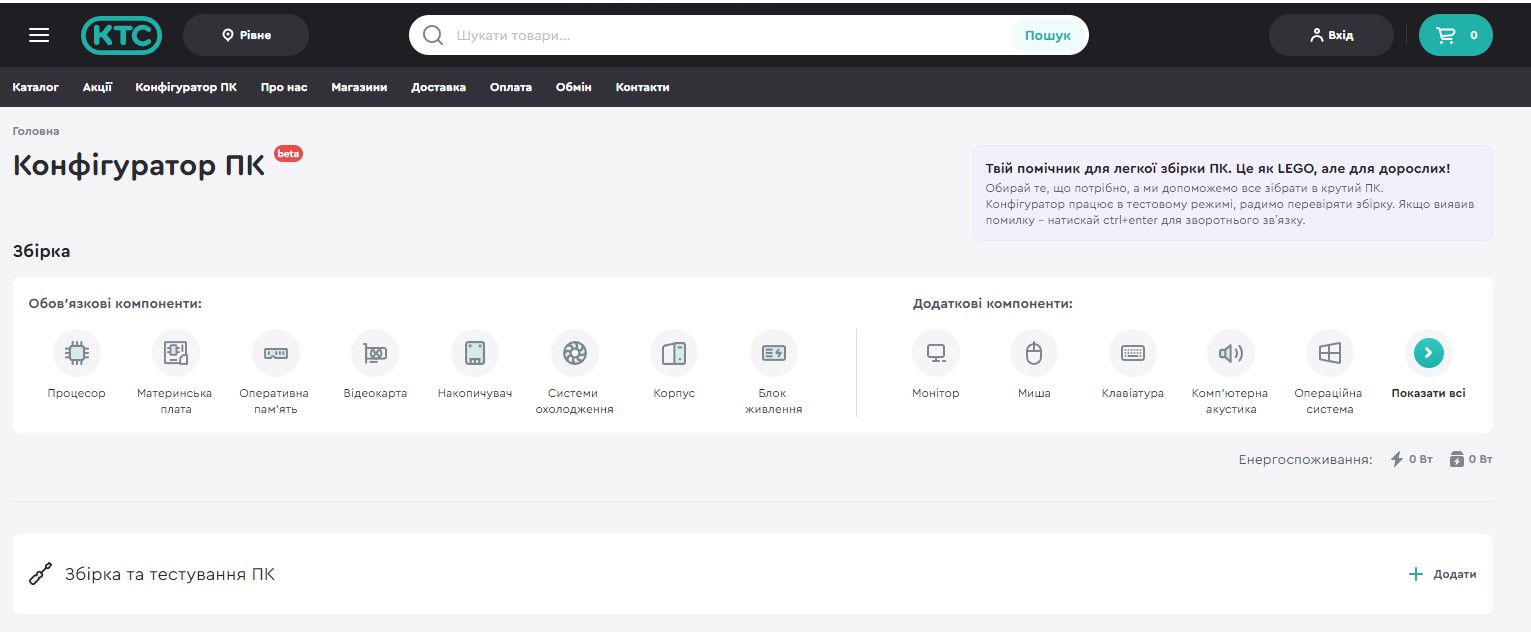The image size is (1531, 632).
Task: Click the Обов'язкові компоненти heading
Action: [115, 303]
